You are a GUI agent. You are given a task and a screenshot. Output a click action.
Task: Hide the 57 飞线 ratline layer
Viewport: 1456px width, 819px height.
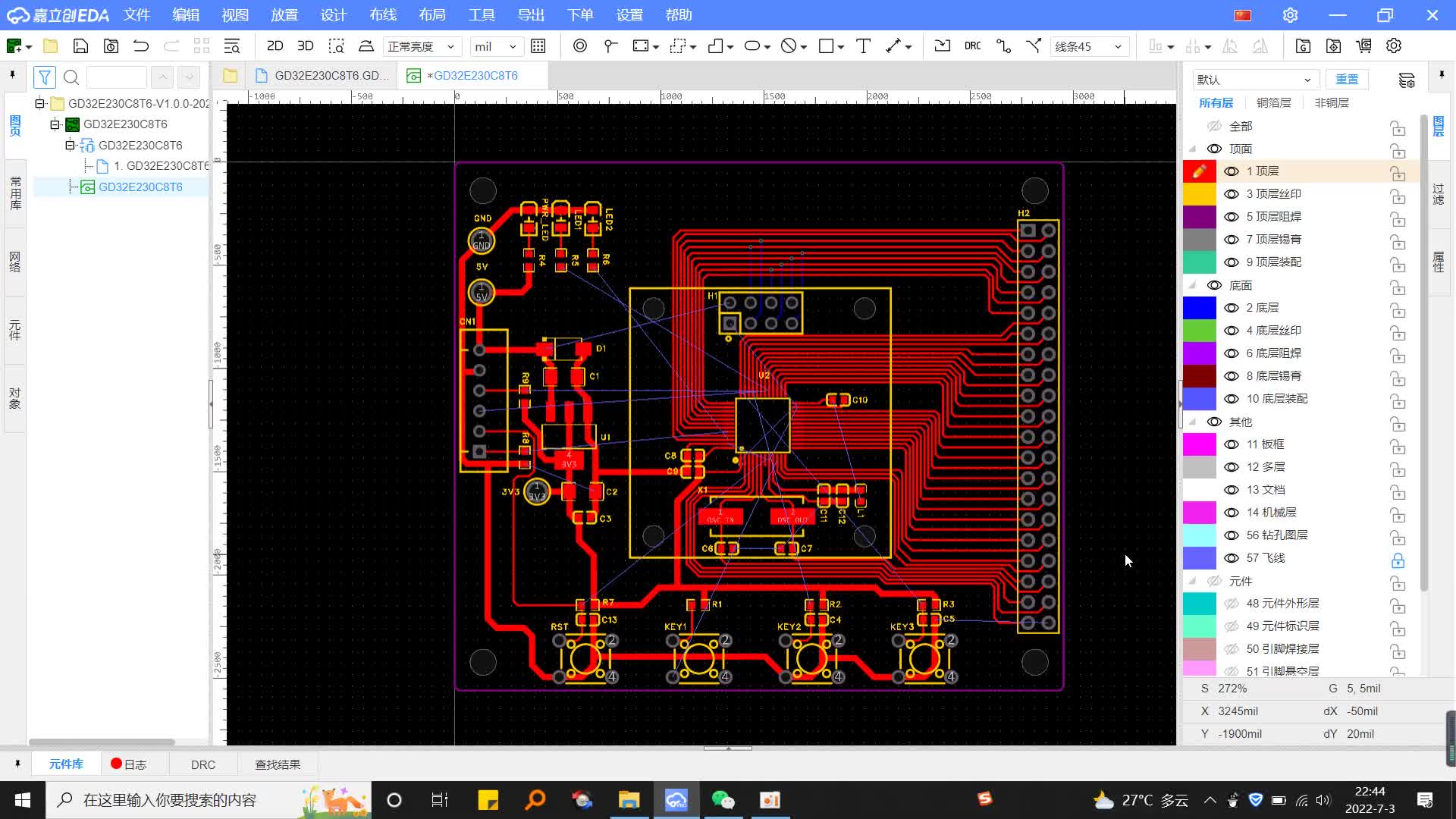pos(1232,558)
